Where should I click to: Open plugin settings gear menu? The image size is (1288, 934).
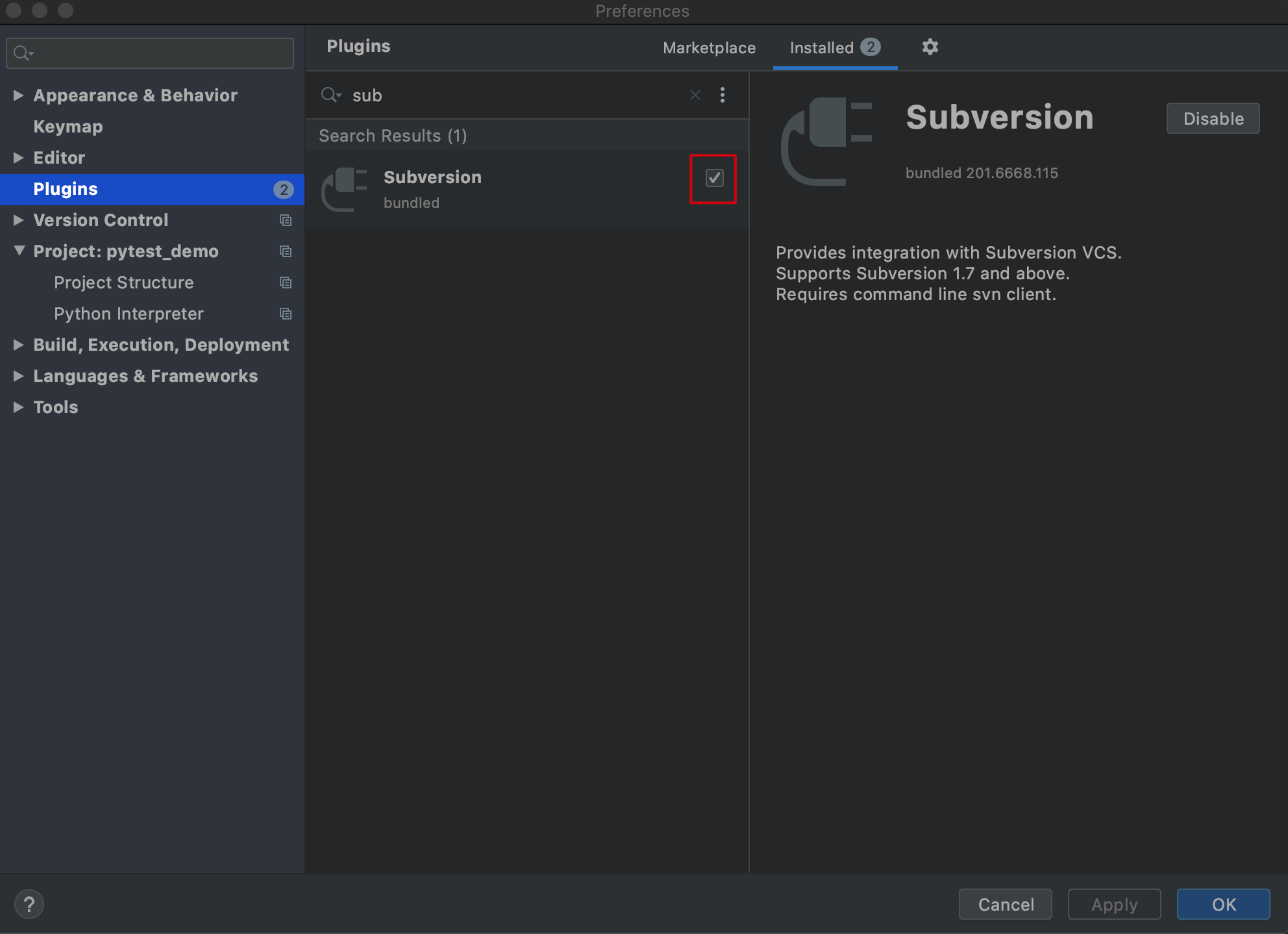[x=930, y=47]
